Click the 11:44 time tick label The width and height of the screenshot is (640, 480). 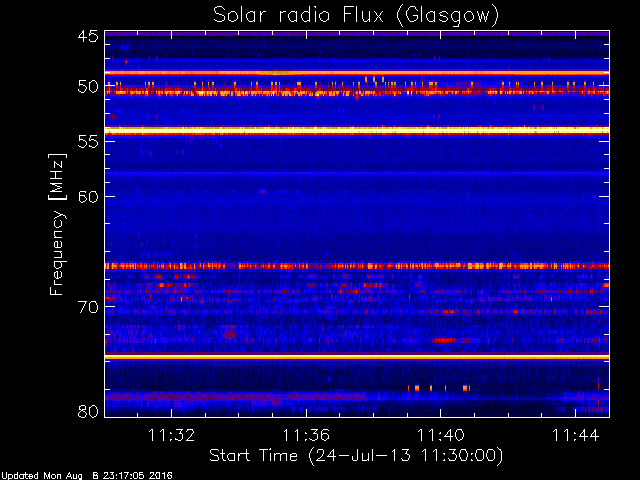click(576, 435)
